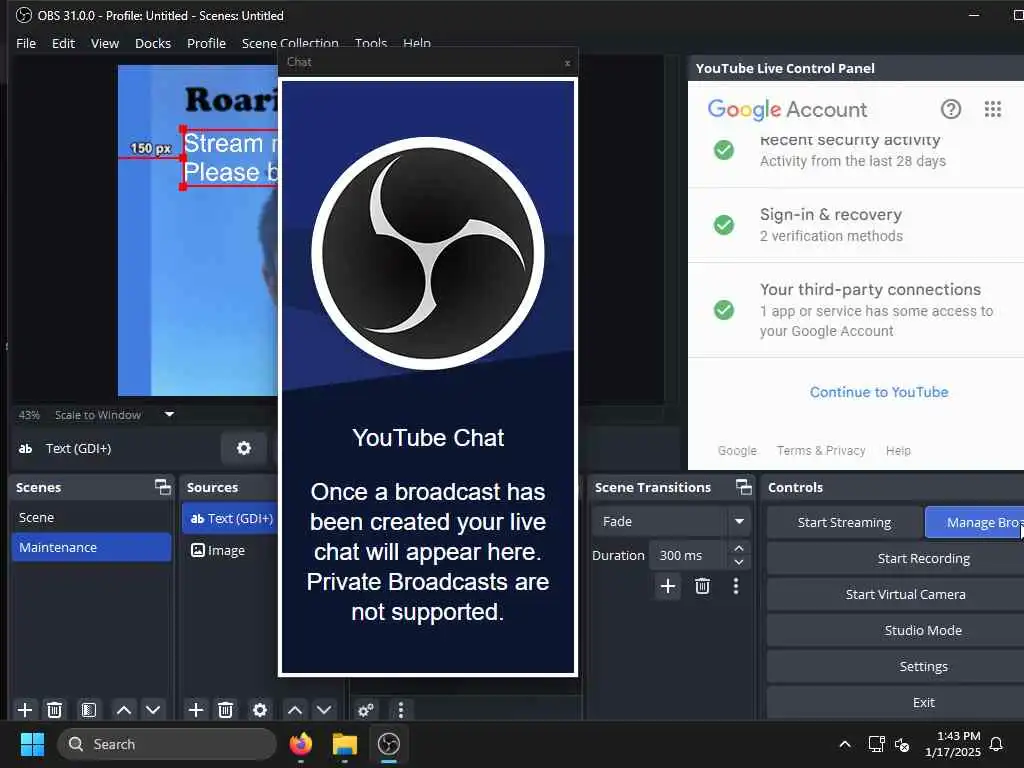Open the notifications bell in system tray
The width and height of the screenshot is (1024, 768).
pyautogui.click(x=996, y=744)
